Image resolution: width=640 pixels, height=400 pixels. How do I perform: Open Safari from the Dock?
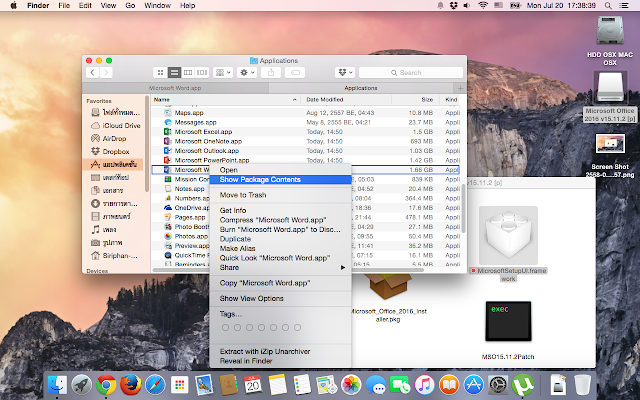click(x=155, y=384)
